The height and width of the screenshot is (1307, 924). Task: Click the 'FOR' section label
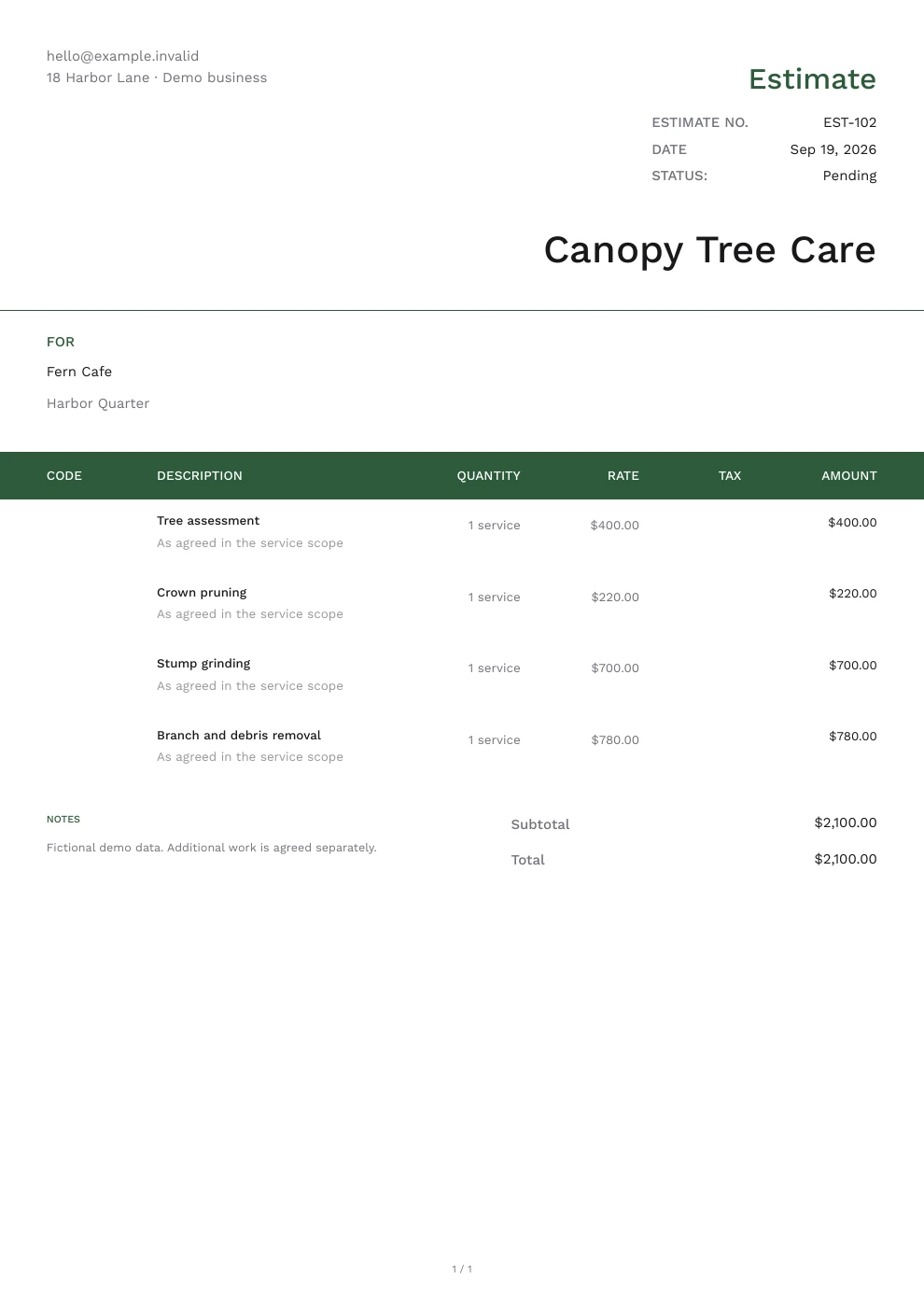click(61, 342)
